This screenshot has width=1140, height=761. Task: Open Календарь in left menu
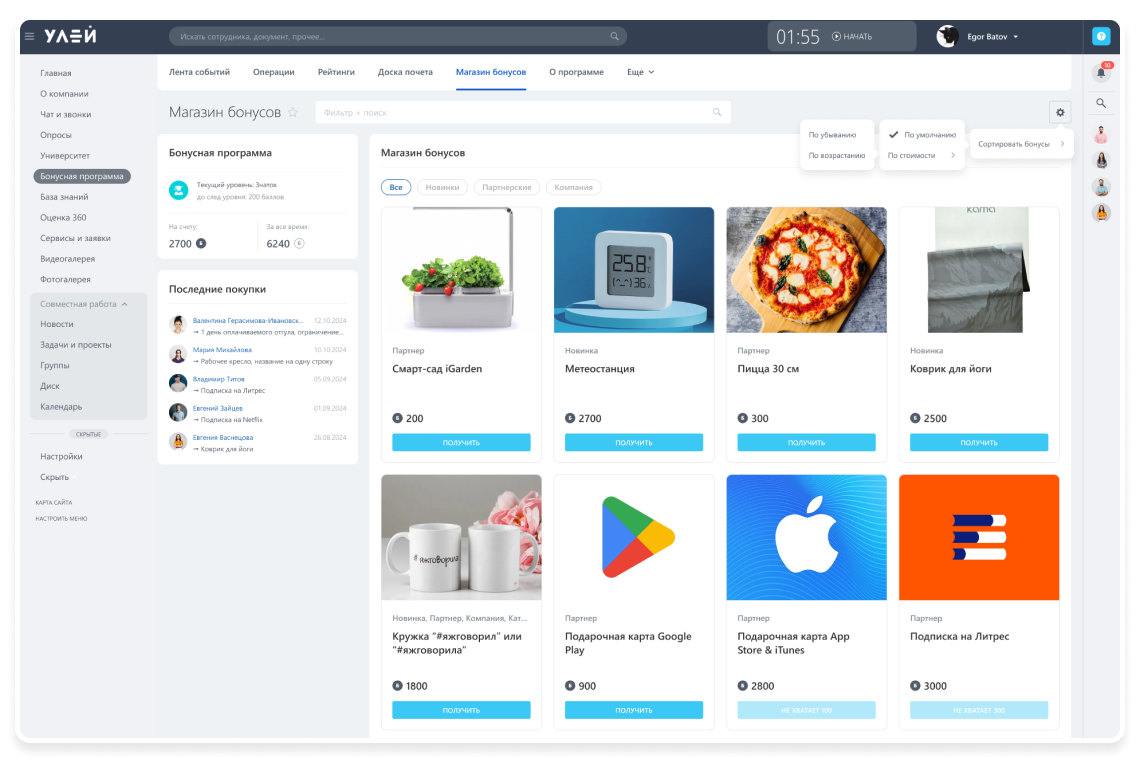click(x=61, y=407)
